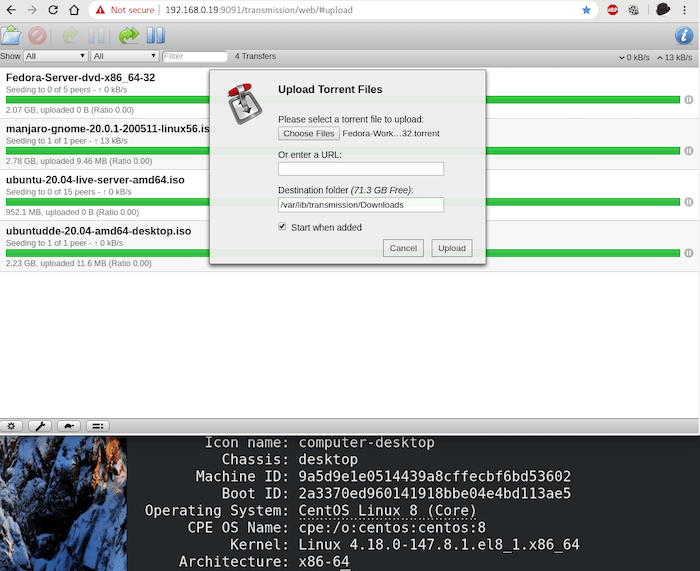Click the Remove torrent red icon
The width and height of the screenshot is (700, 571).
click(x=38, y=36)
